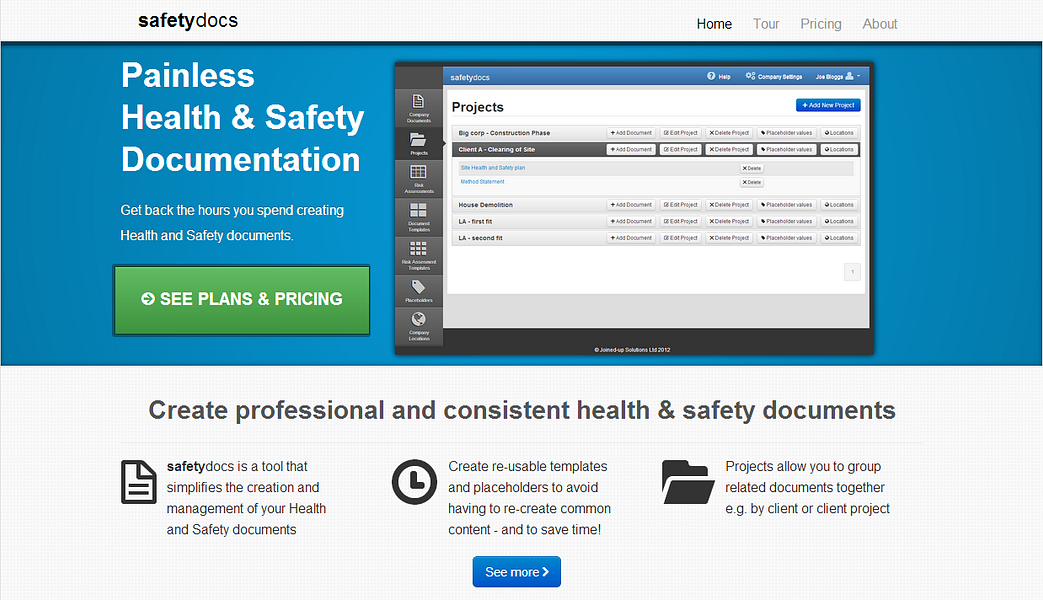Click the Help question mark icon
Viewport: 1043px width, 600px height.
(x=711, y=76)
